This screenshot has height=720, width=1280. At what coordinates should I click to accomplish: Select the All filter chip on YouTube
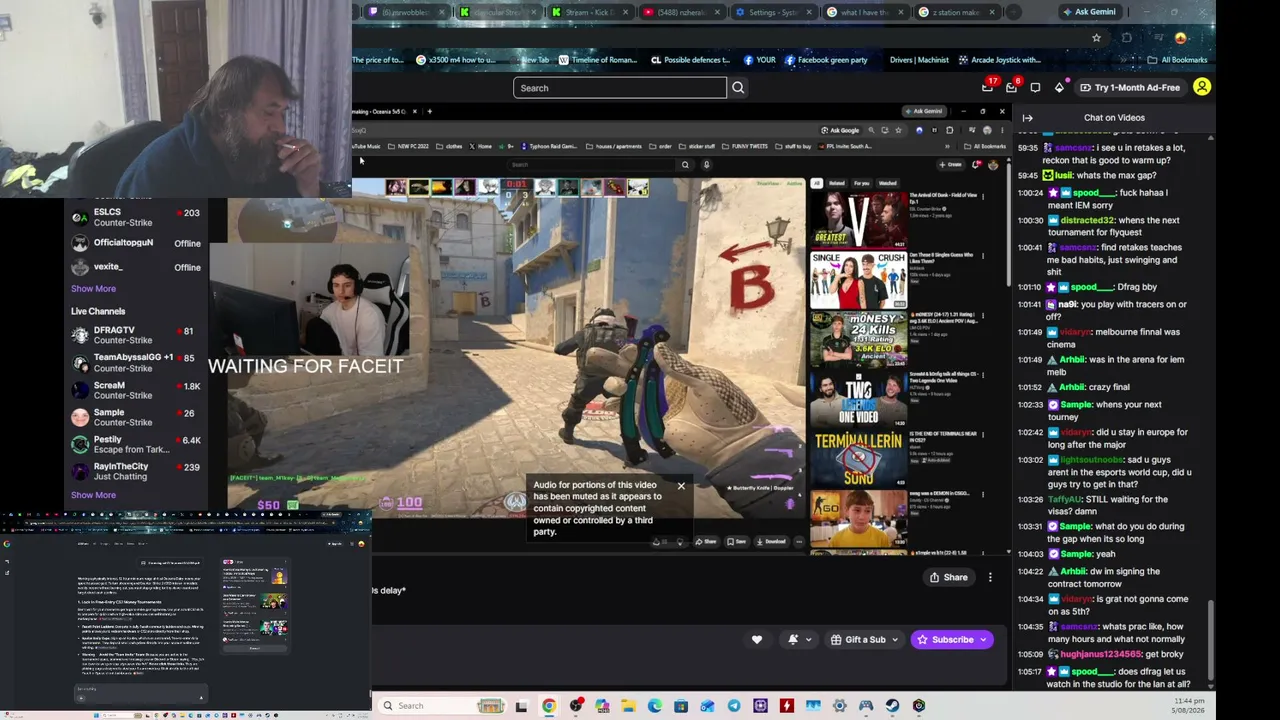[816, 184]
